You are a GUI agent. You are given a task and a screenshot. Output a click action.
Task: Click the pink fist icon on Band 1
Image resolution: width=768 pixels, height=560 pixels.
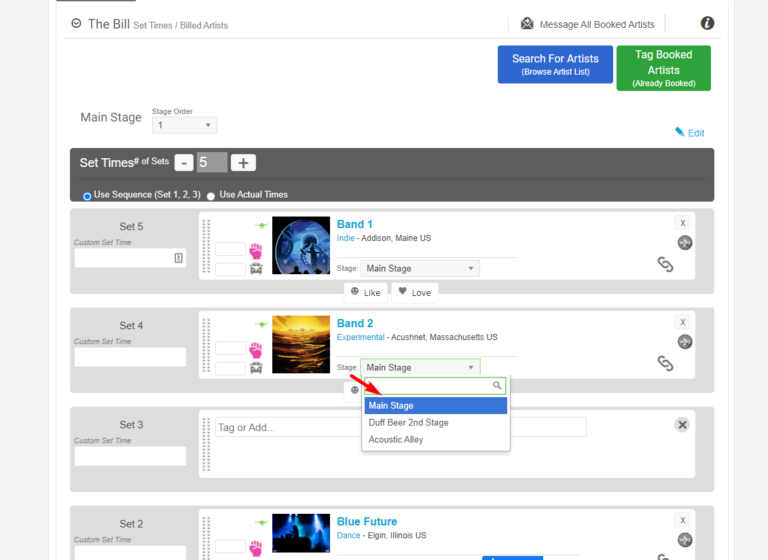pyautogui.click(x=256, y=250)
